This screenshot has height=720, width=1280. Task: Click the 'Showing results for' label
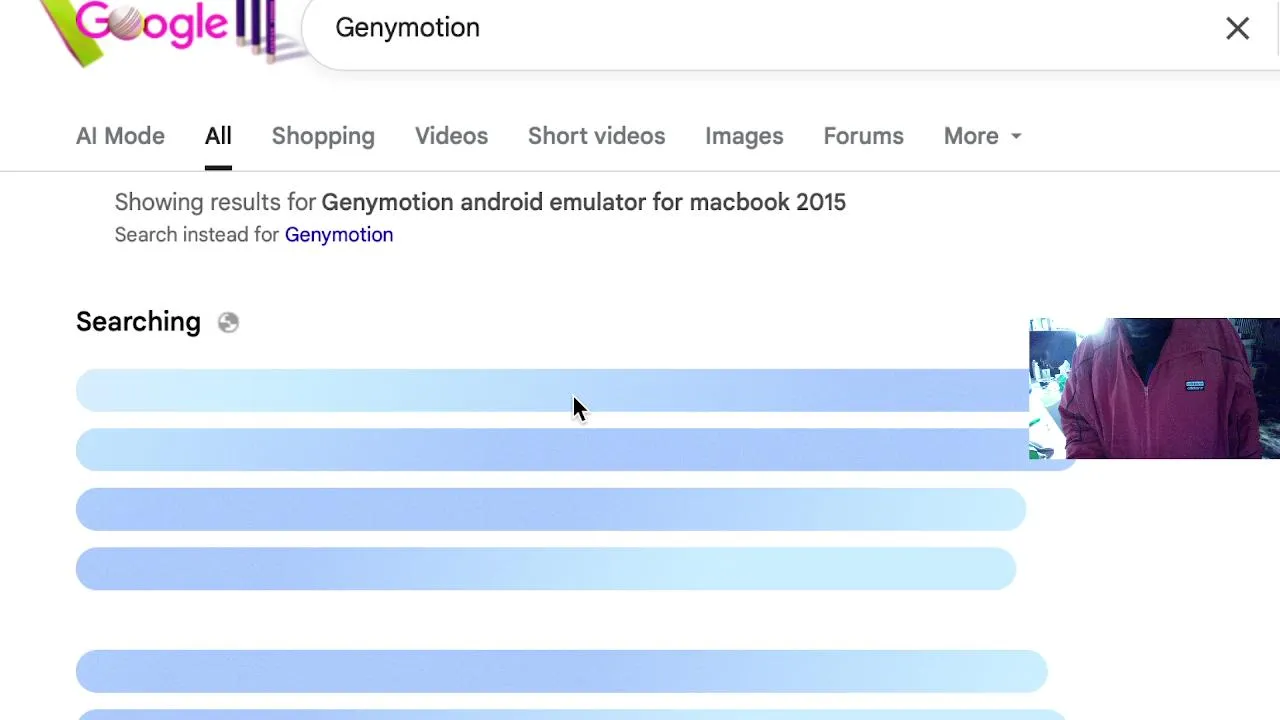[215, 202]
